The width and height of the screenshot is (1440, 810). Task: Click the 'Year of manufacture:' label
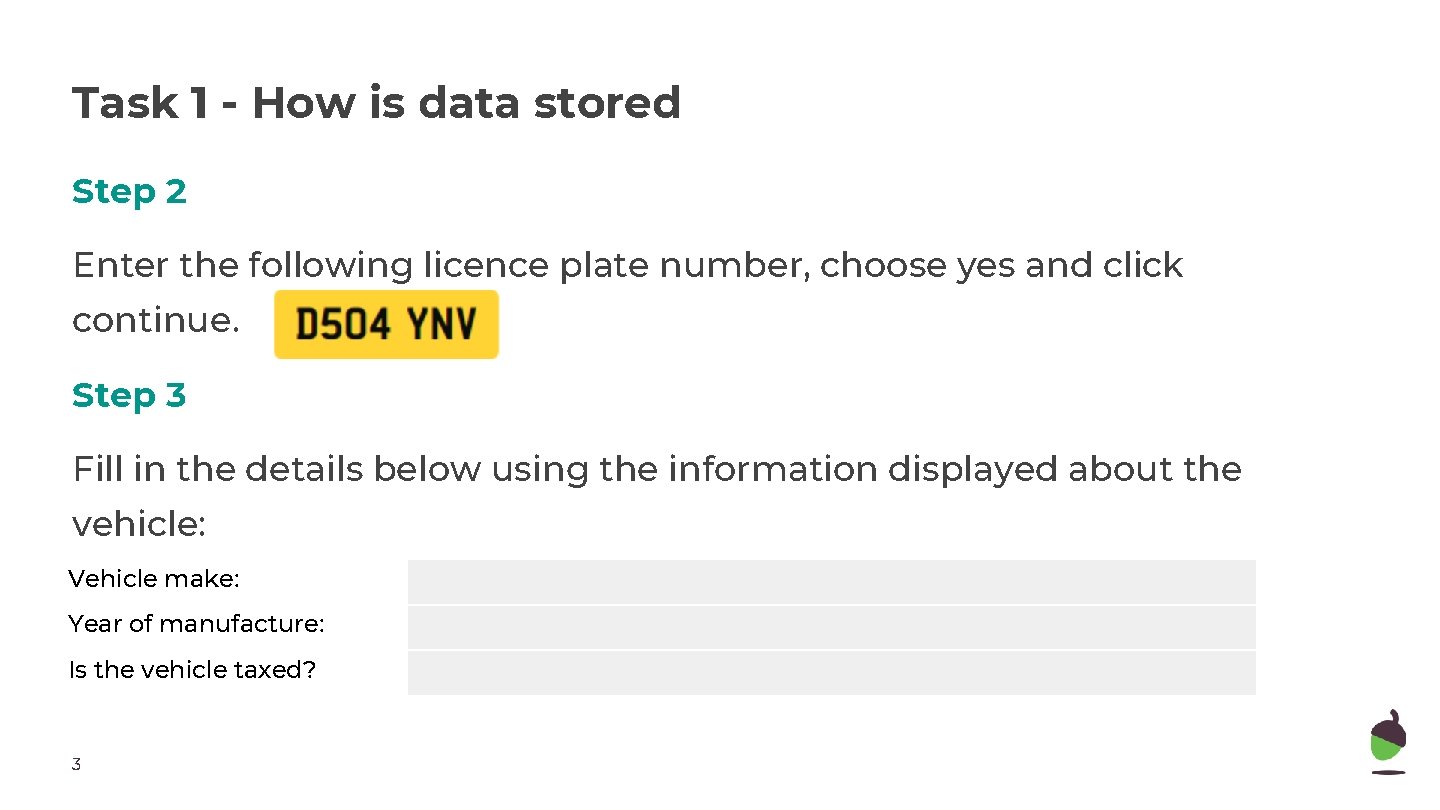pyautogui.click(x=197, y=624)
